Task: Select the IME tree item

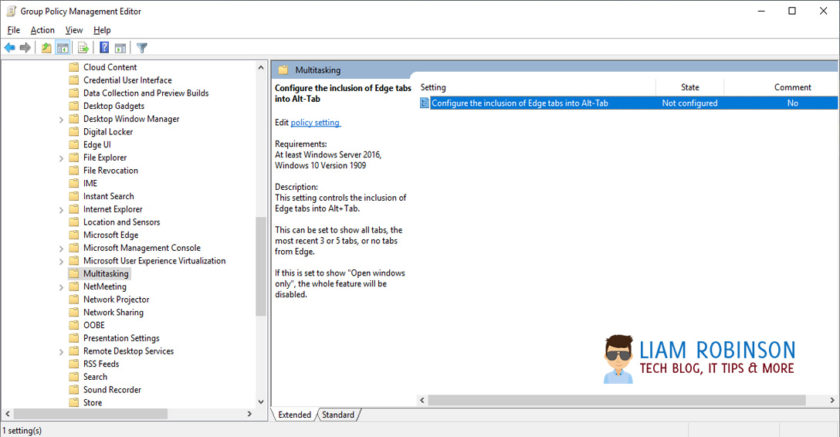Action: pos(90,183)
